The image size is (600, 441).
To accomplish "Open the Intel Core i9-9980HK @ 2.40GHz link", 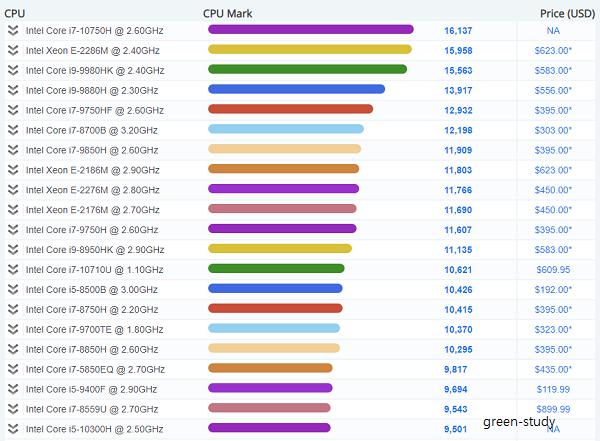I will tap(95, 70).
